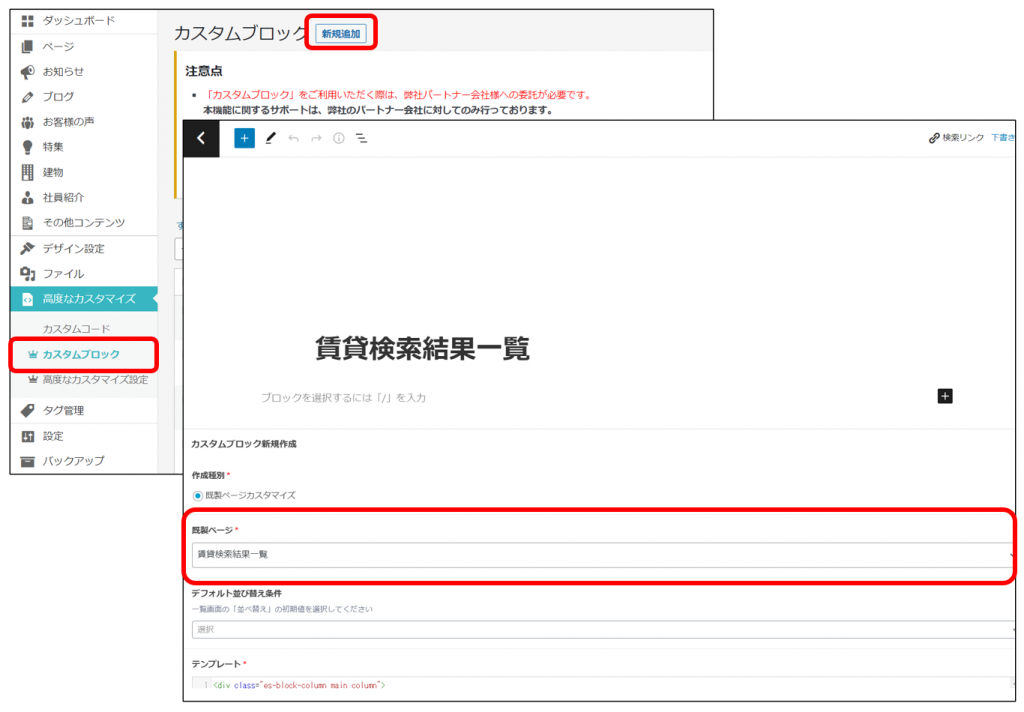1024x712 pixels.
Task: Click the undo arrow icon
Action: pos(293,138)
